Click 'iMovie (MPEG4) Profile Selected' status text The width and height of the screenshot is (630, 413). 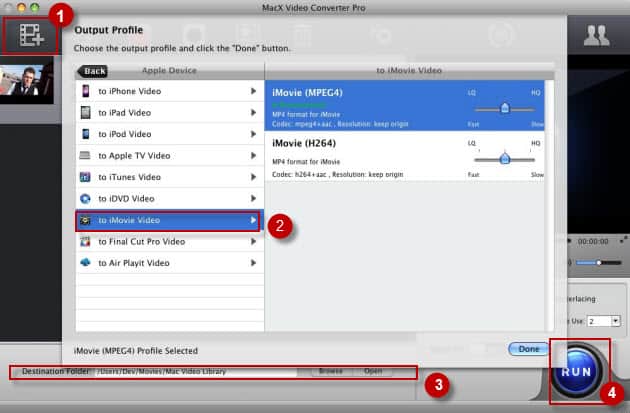click(x=136, y=351)
